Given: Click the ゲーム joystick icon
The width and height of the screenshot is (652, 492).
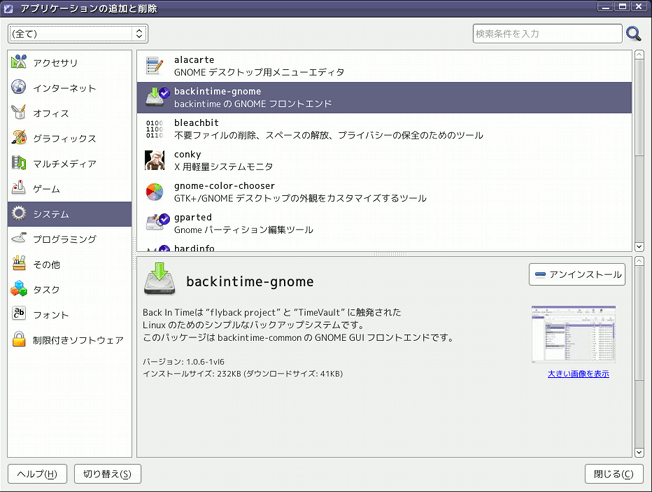Looking at the screenshot, I should [19, 188].
